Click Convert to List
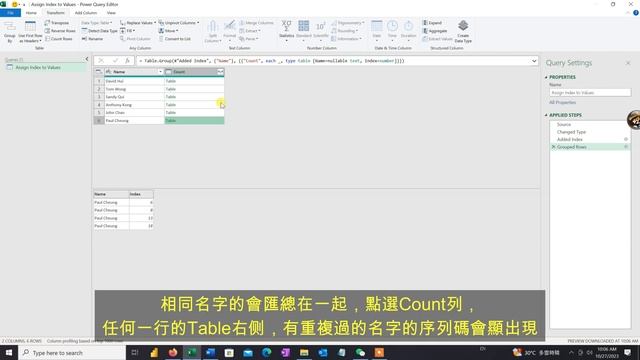The image size is (640, 360). click(175, 39)
